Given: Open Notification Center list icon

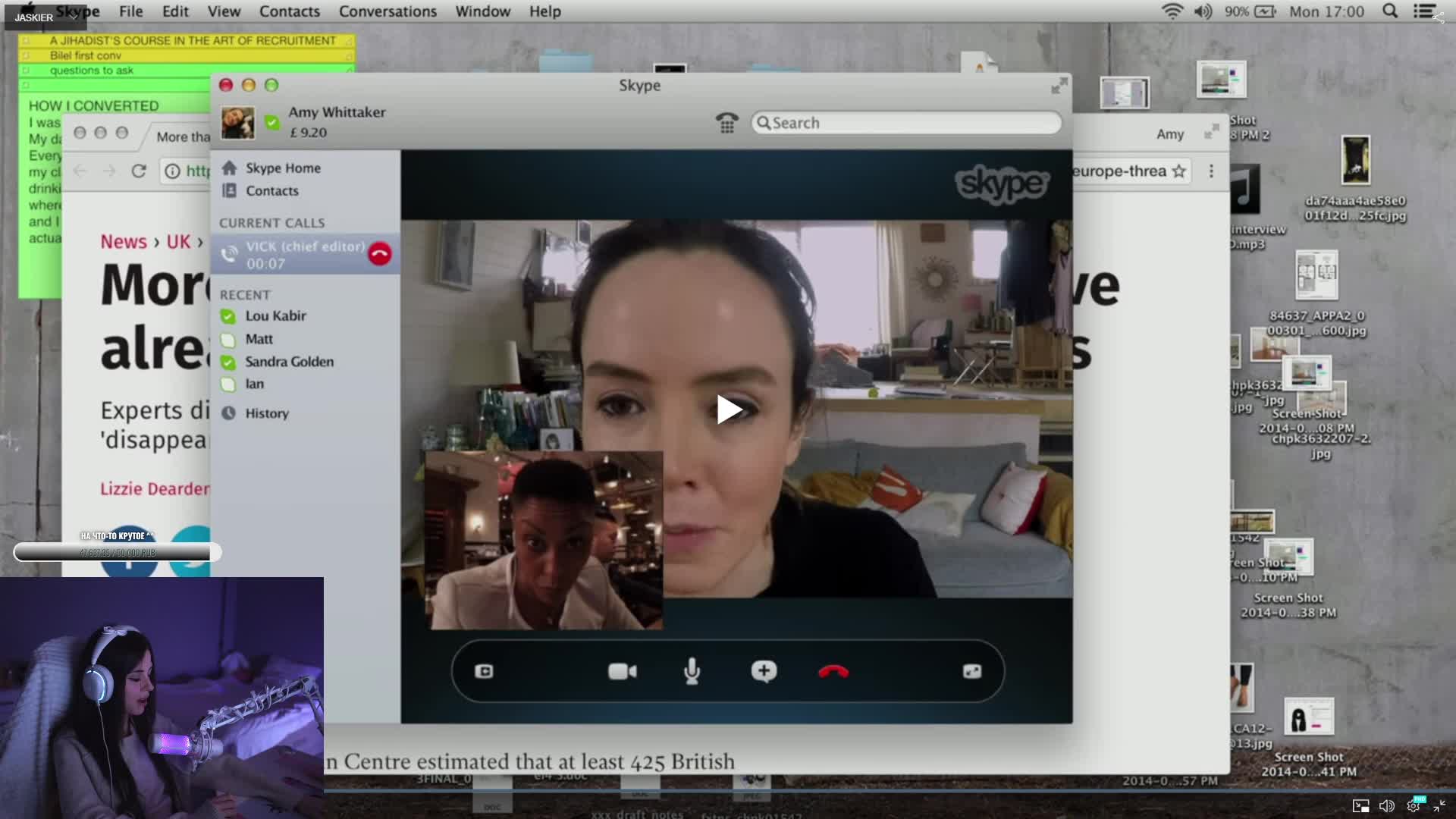Looking at the screenshot, I should (x=1425, y=11).
